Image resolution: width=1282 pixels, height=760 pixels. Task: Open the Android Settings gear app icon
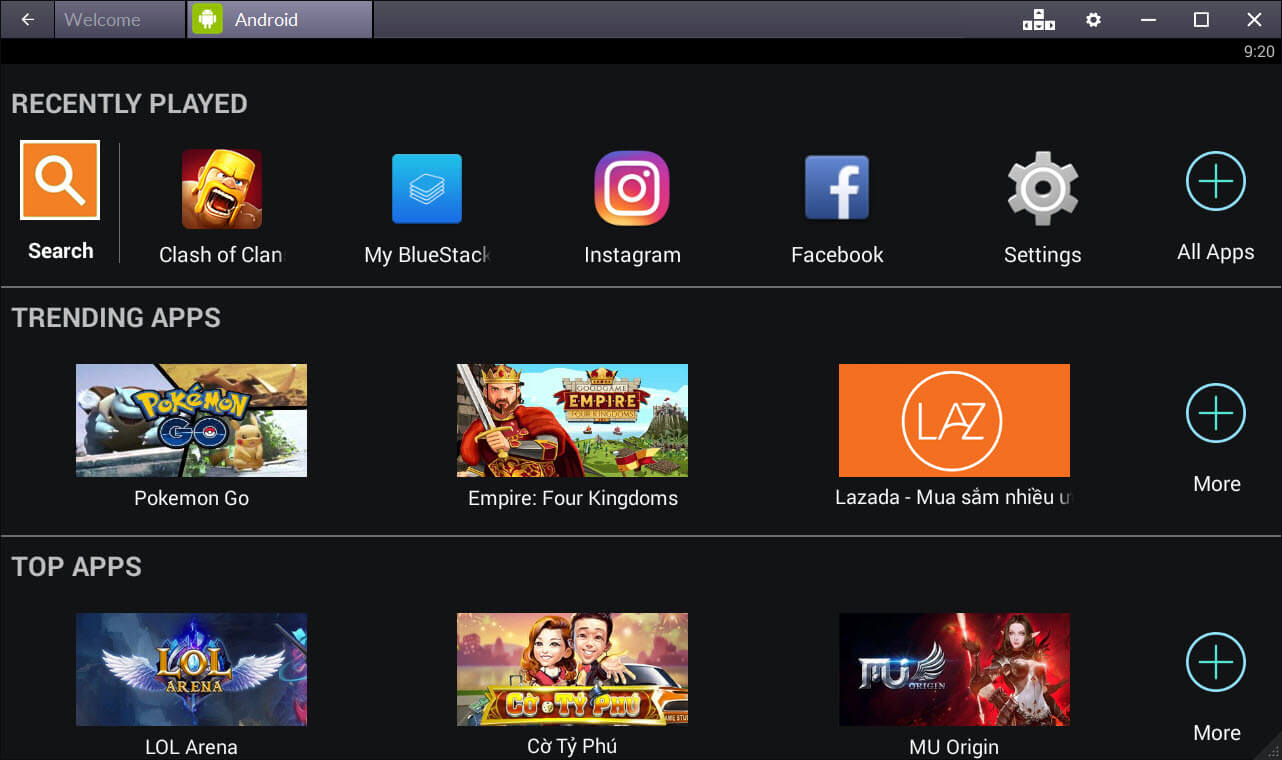point(1042,188)
